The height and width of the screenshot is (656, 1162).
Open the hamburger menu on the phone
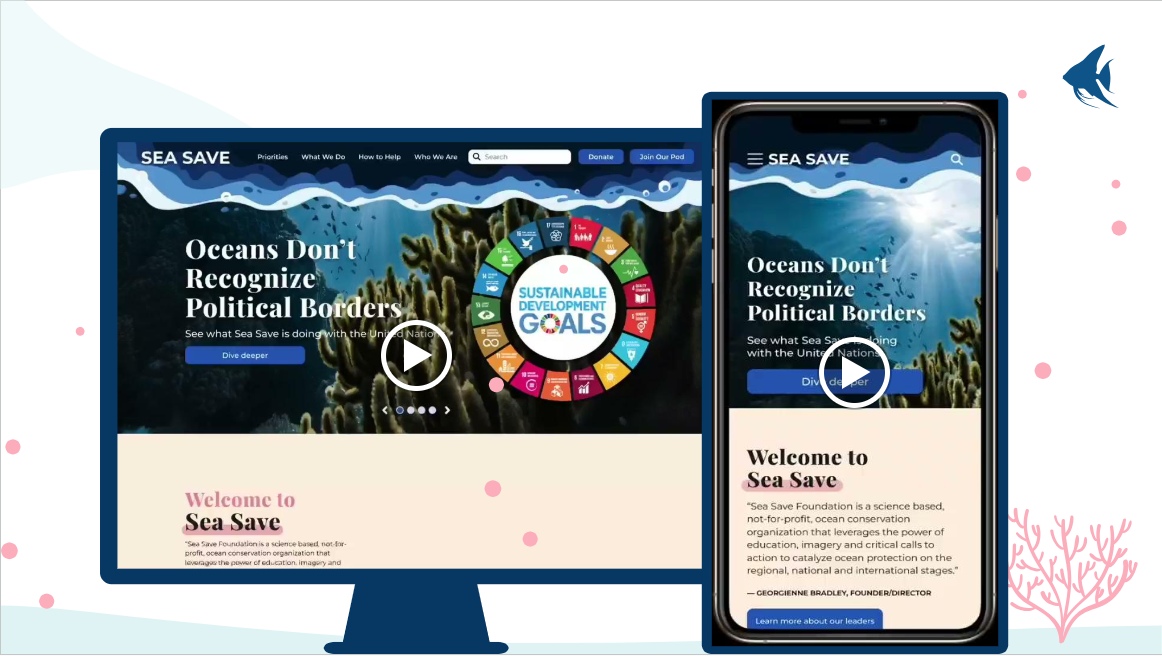coord(754,159)
